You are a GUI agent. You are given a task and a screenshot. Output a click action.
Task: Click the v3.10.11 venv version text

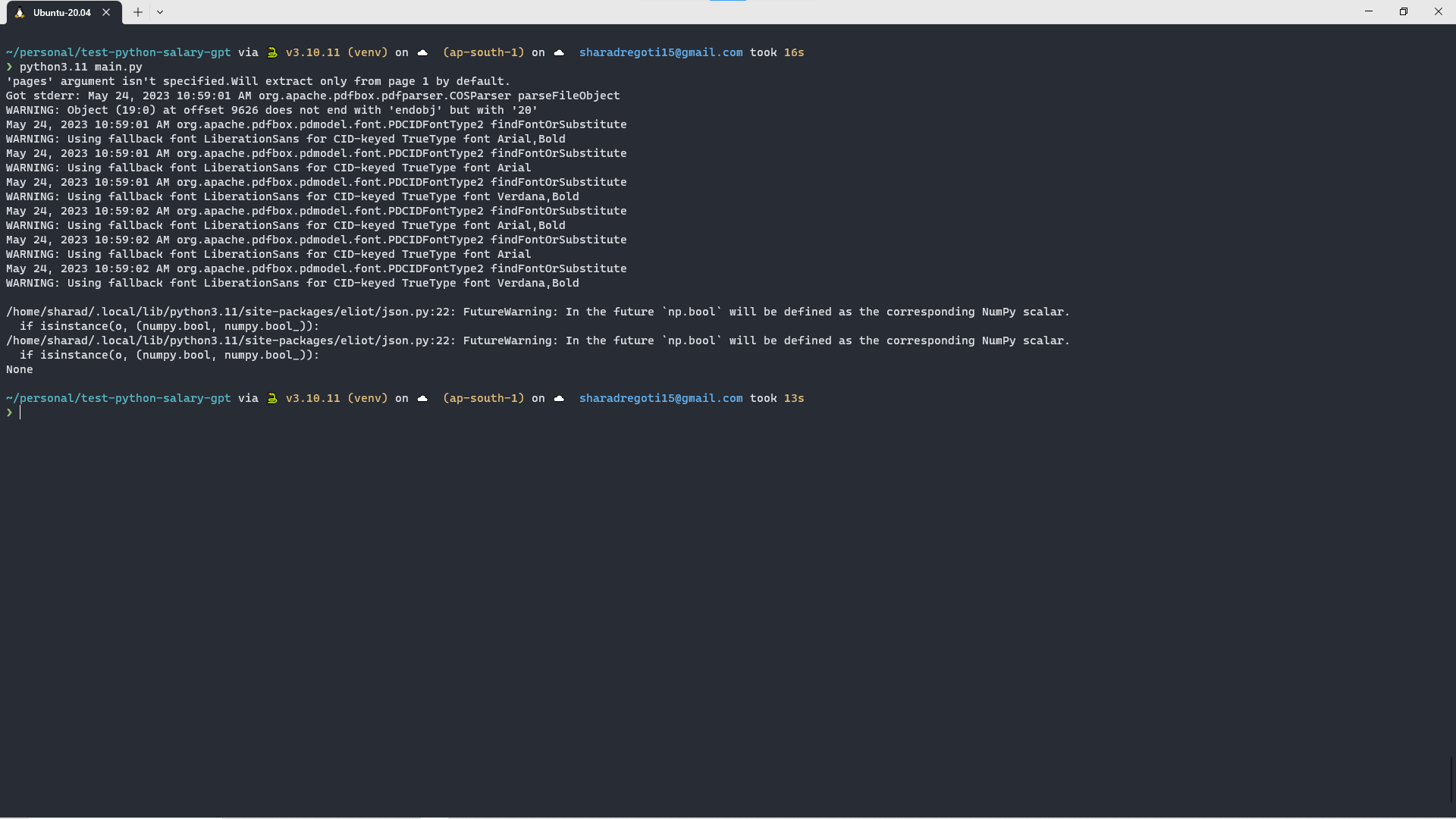pos(312,52)
